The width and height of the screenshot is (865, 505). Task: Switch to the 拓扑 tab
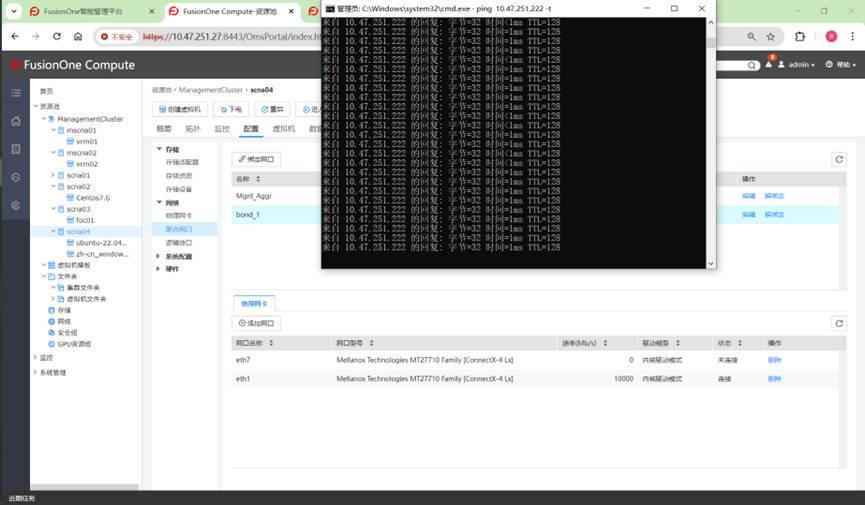193,129
